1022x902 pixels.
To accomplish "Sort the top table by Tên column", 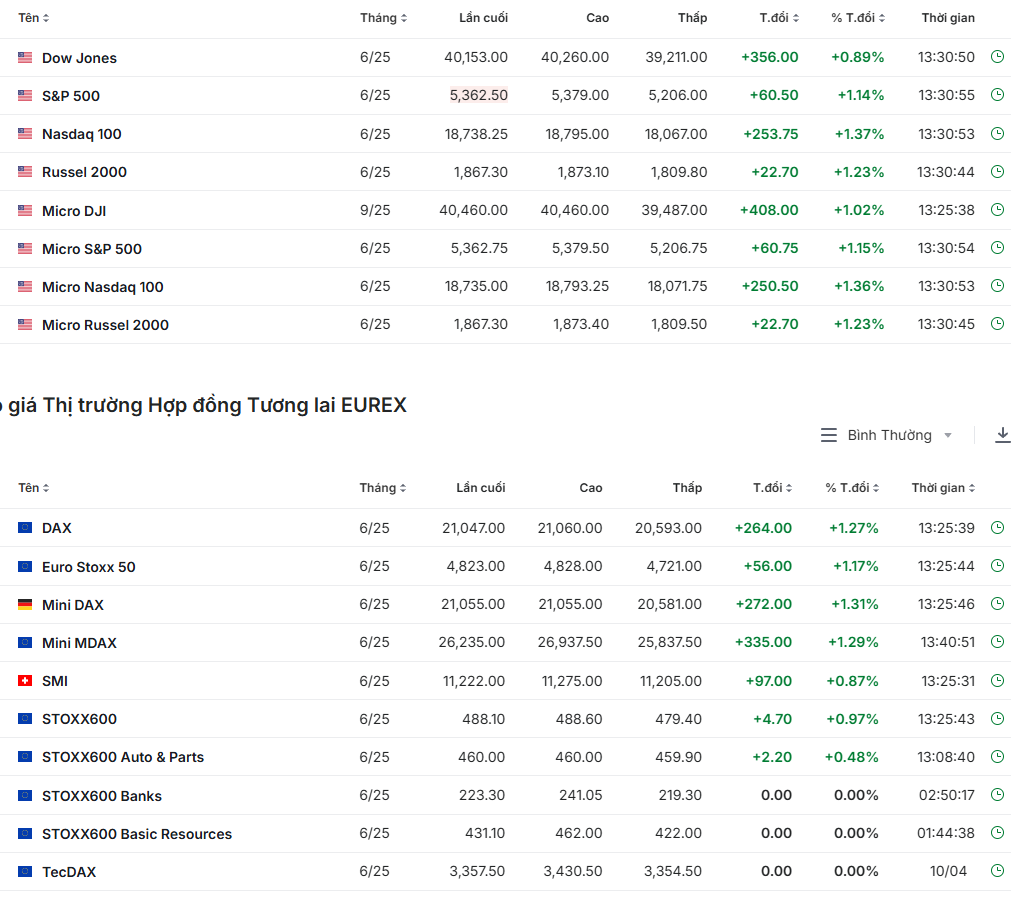I will coord(33,18).
